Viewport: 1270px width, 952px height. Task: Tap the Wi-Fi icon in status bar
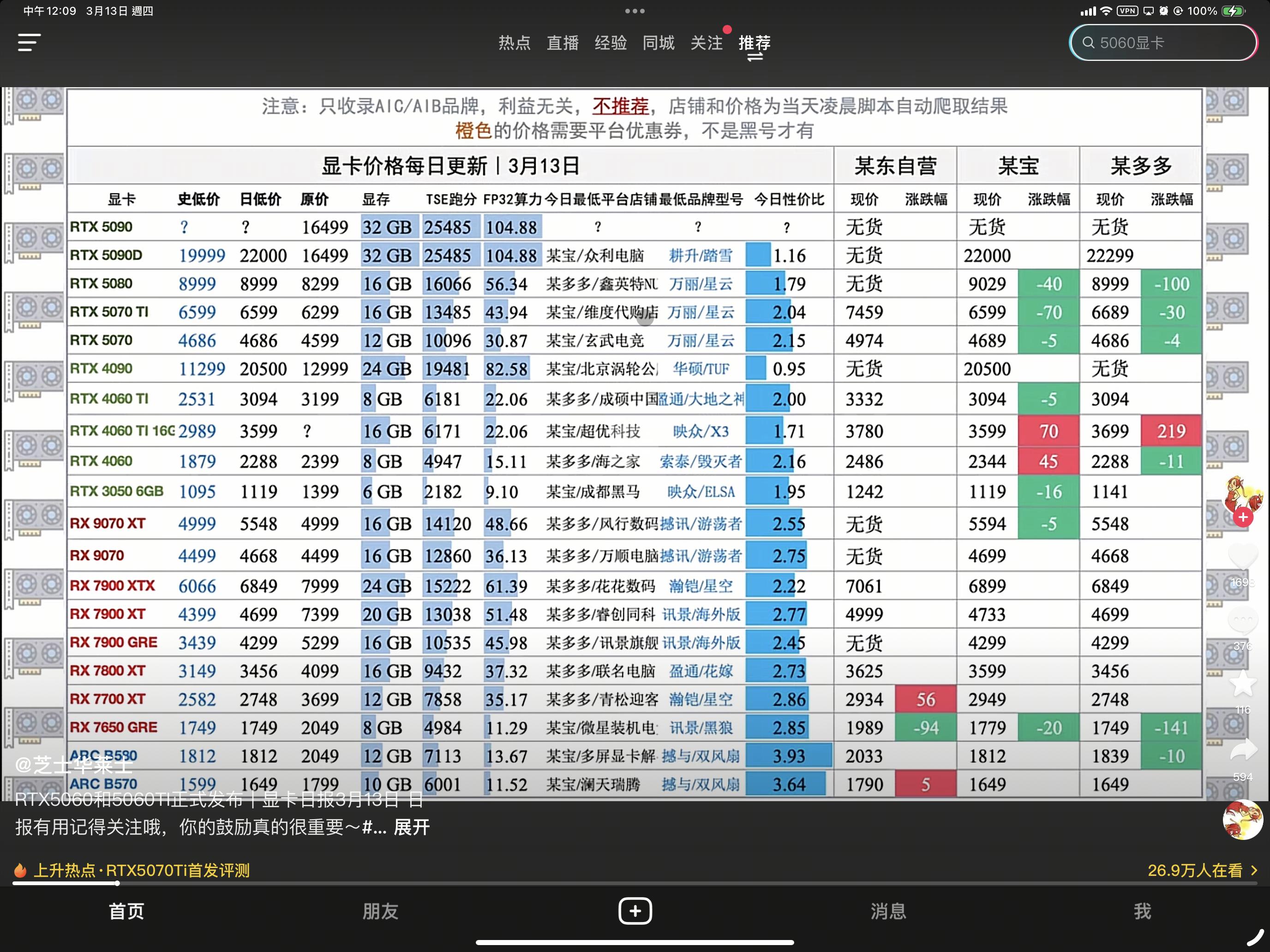1106,11
